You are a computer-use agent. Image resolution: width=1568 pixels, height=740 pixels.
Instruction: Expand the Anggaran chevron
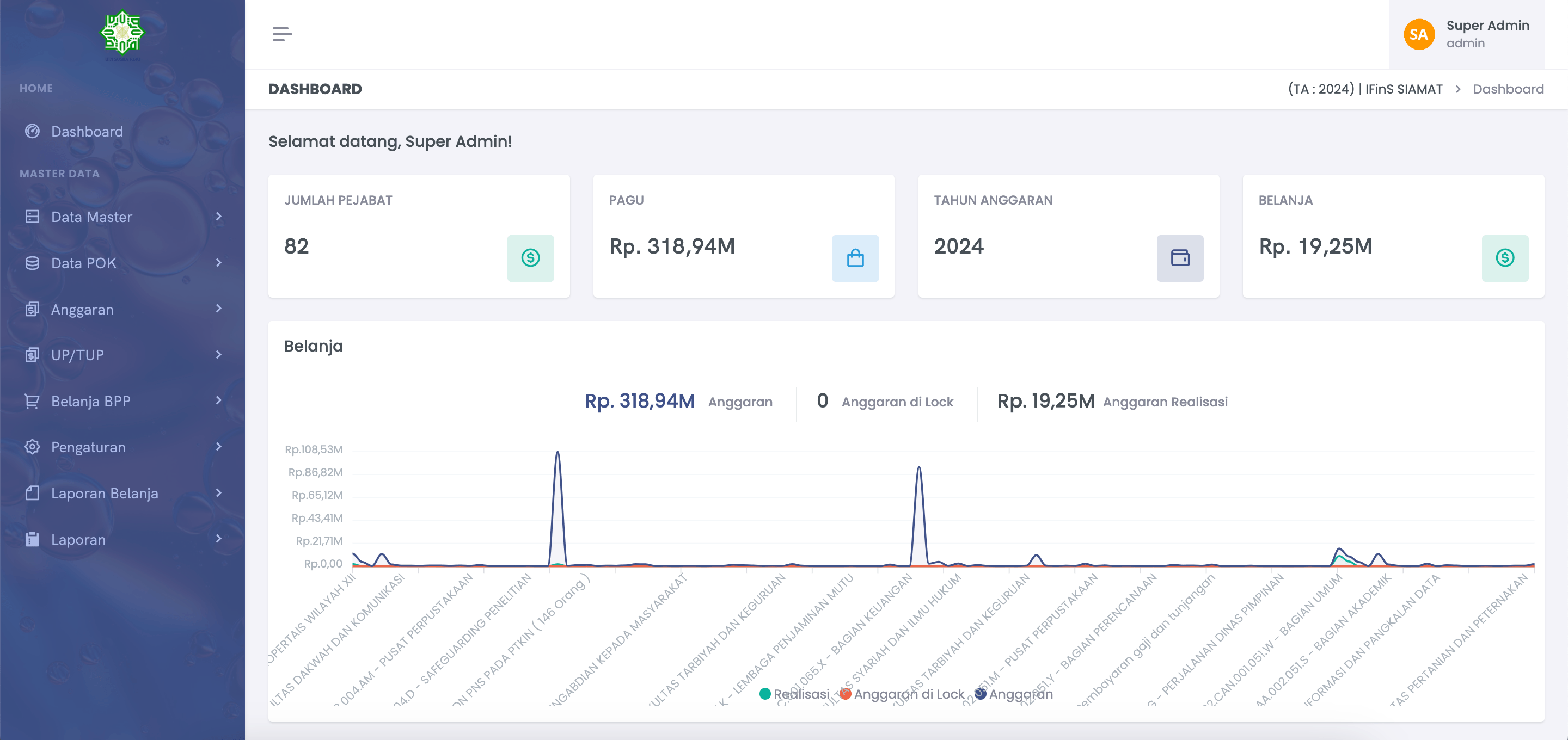pyautogui.click(x=218, y=309)
